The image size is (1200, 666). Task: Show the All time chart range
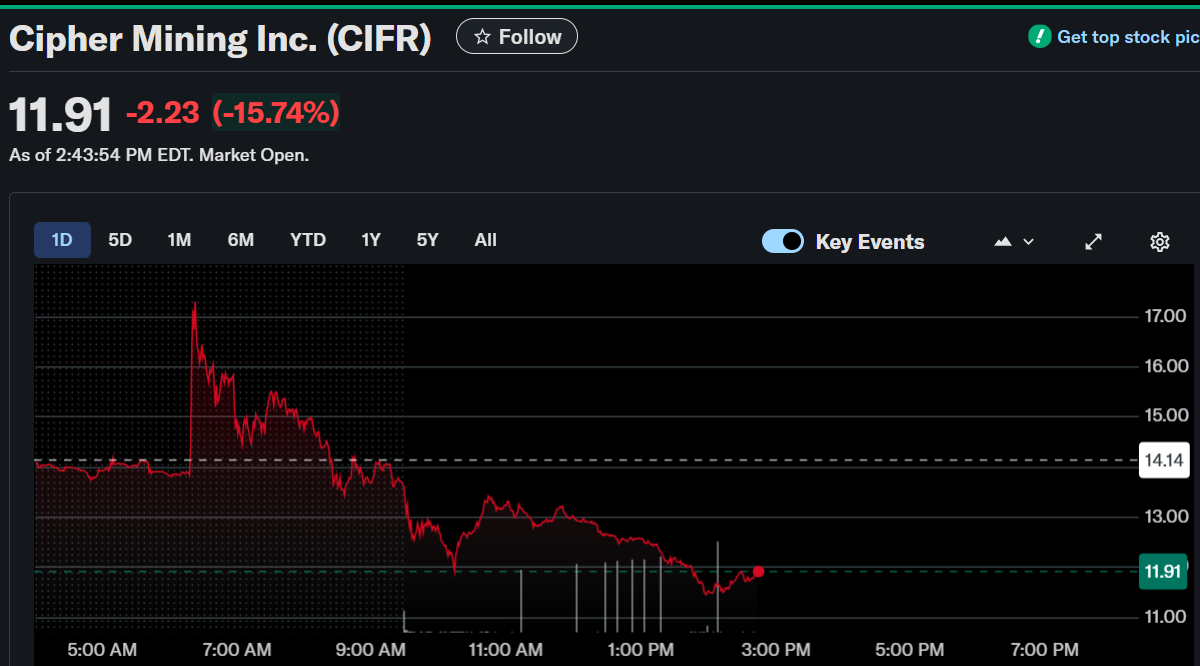(x=485, y=240)
